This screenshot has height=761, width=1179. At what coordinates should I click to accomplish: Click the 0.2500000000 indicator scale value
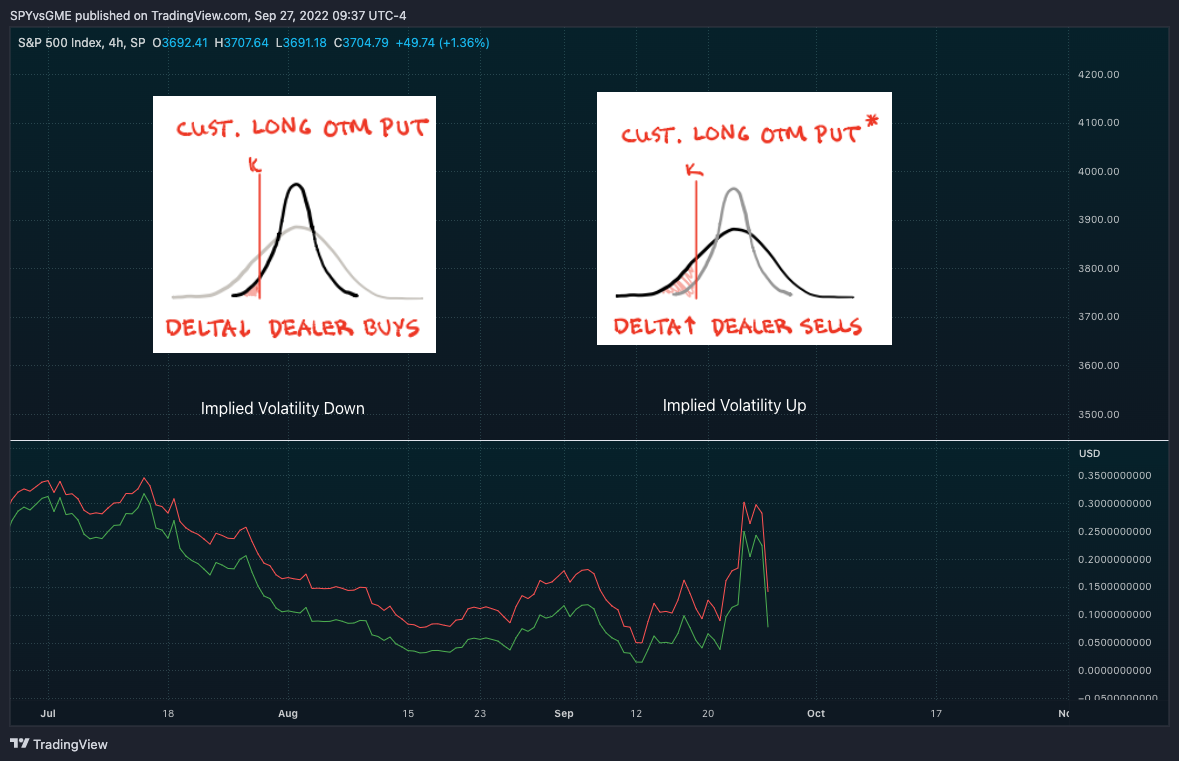point(1114,532)
